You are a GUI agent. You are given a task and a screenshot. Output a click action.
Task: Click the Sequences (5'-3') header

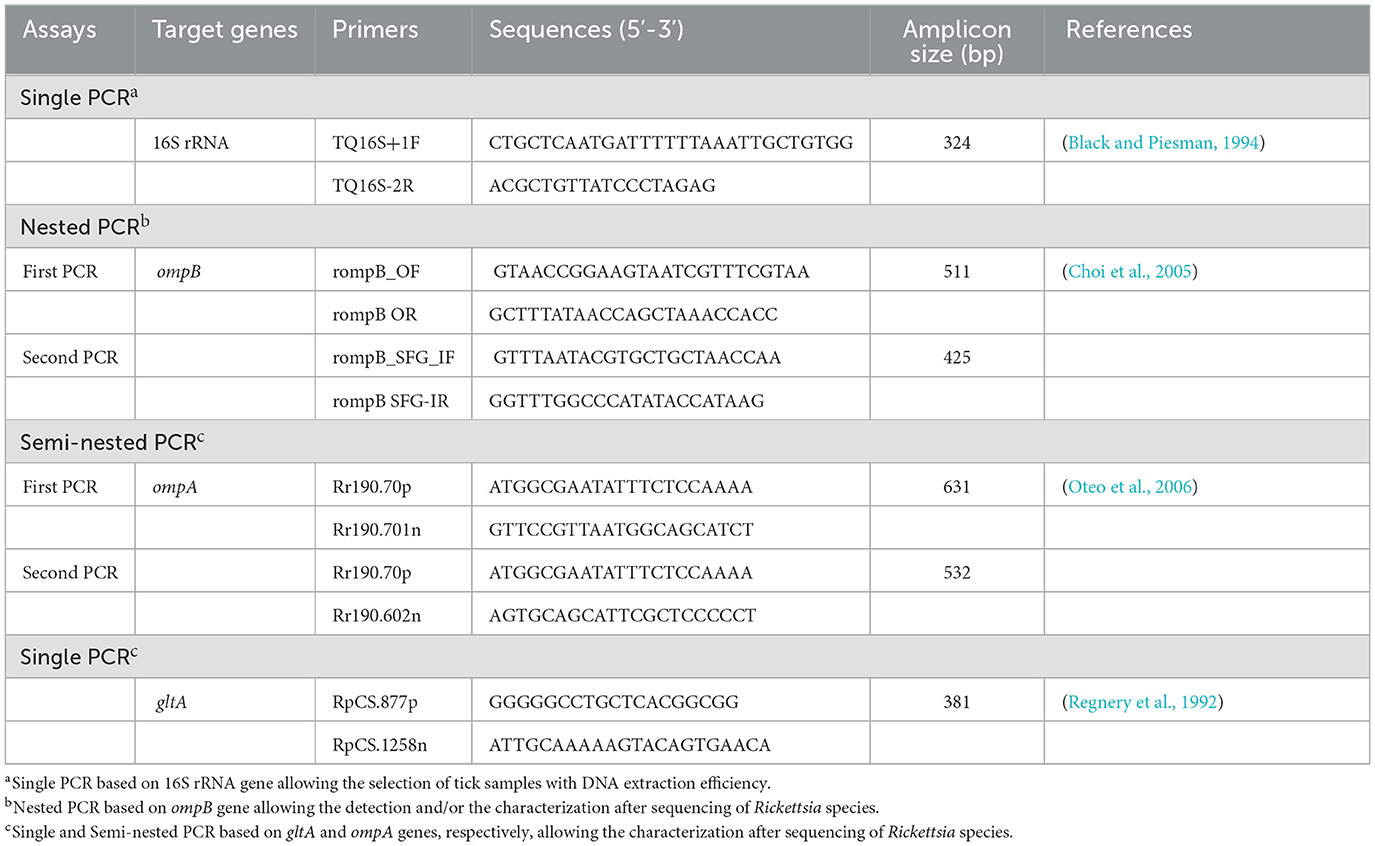pos(585,30)
